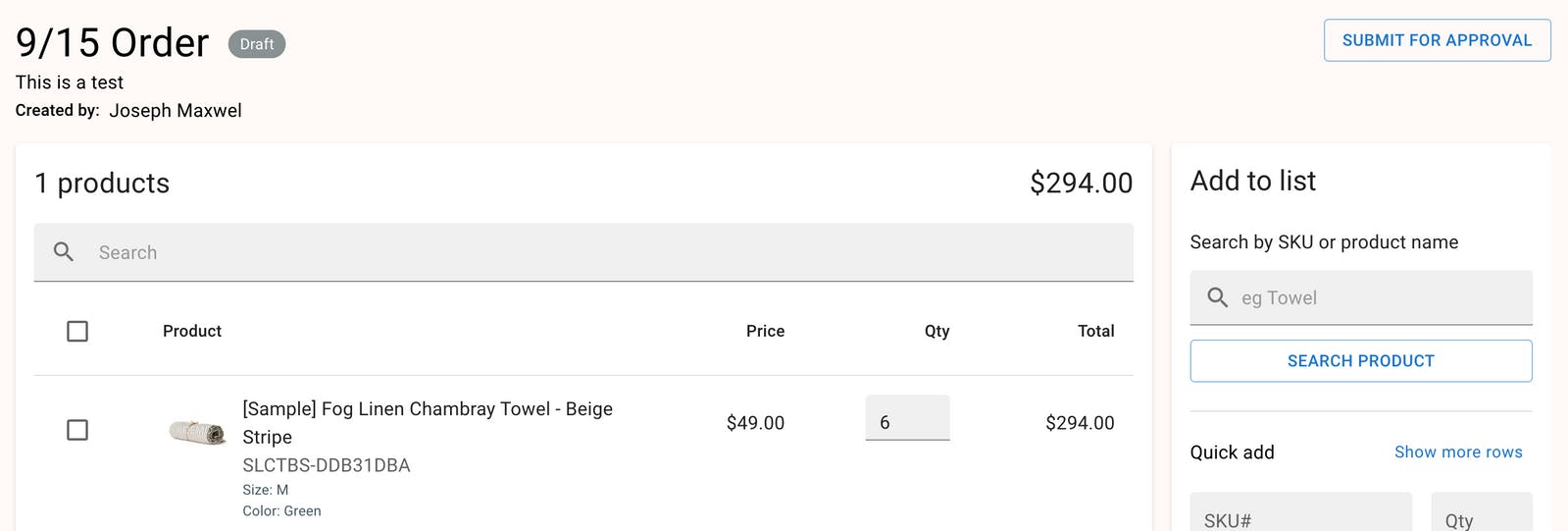This screenshot has width=1568, height=531.
Task: Click the Total column header
Action: click(1095, 332)
